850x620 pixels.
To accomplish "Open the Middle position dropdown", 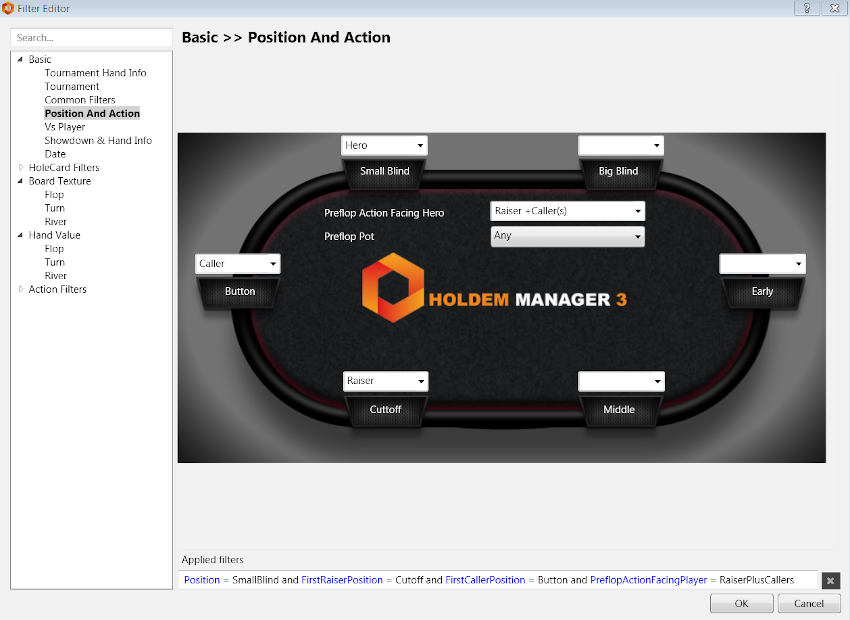I will pos(621,381).
